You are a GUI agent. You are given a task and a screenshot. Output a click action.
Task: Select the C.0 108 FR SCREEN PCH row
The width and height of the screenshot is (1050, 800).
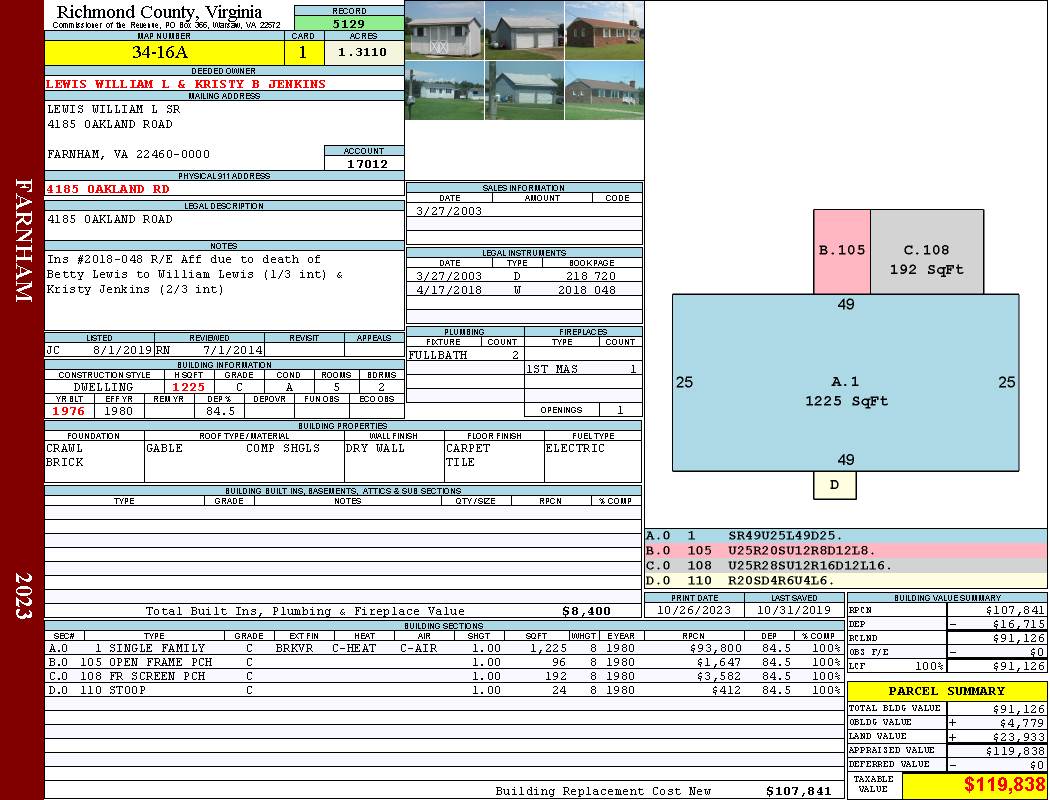(445, 676)
